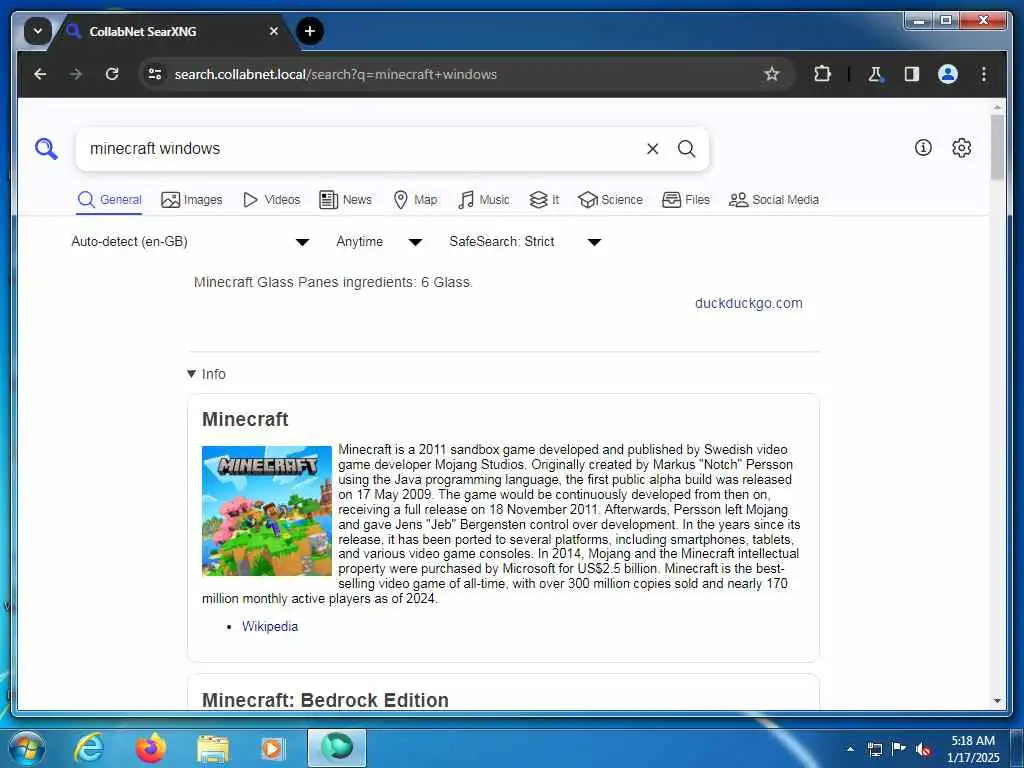Bookmark this page with the star
Screen dimensions: 1024x768
point(771,74)
